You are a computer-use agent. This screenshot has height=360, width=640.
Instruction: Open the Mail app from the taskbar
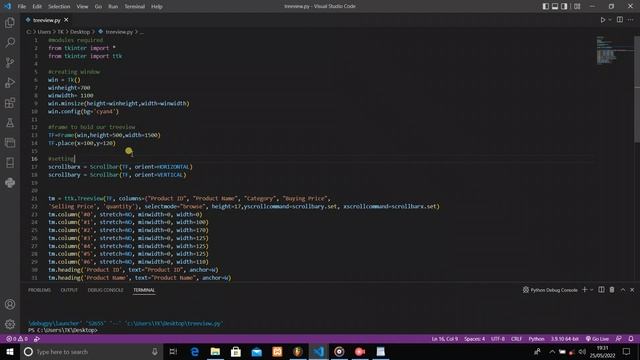point(256,351)
